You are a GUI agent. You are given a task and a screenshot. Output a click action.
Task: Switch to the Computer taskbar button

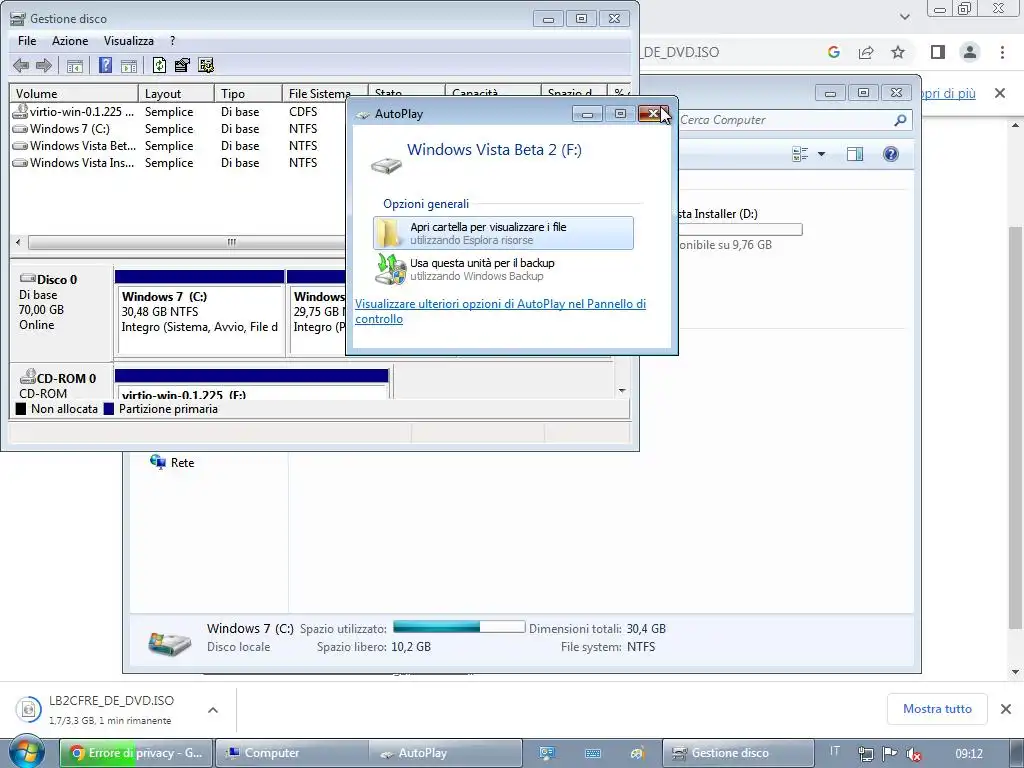[x=291, y=753]
